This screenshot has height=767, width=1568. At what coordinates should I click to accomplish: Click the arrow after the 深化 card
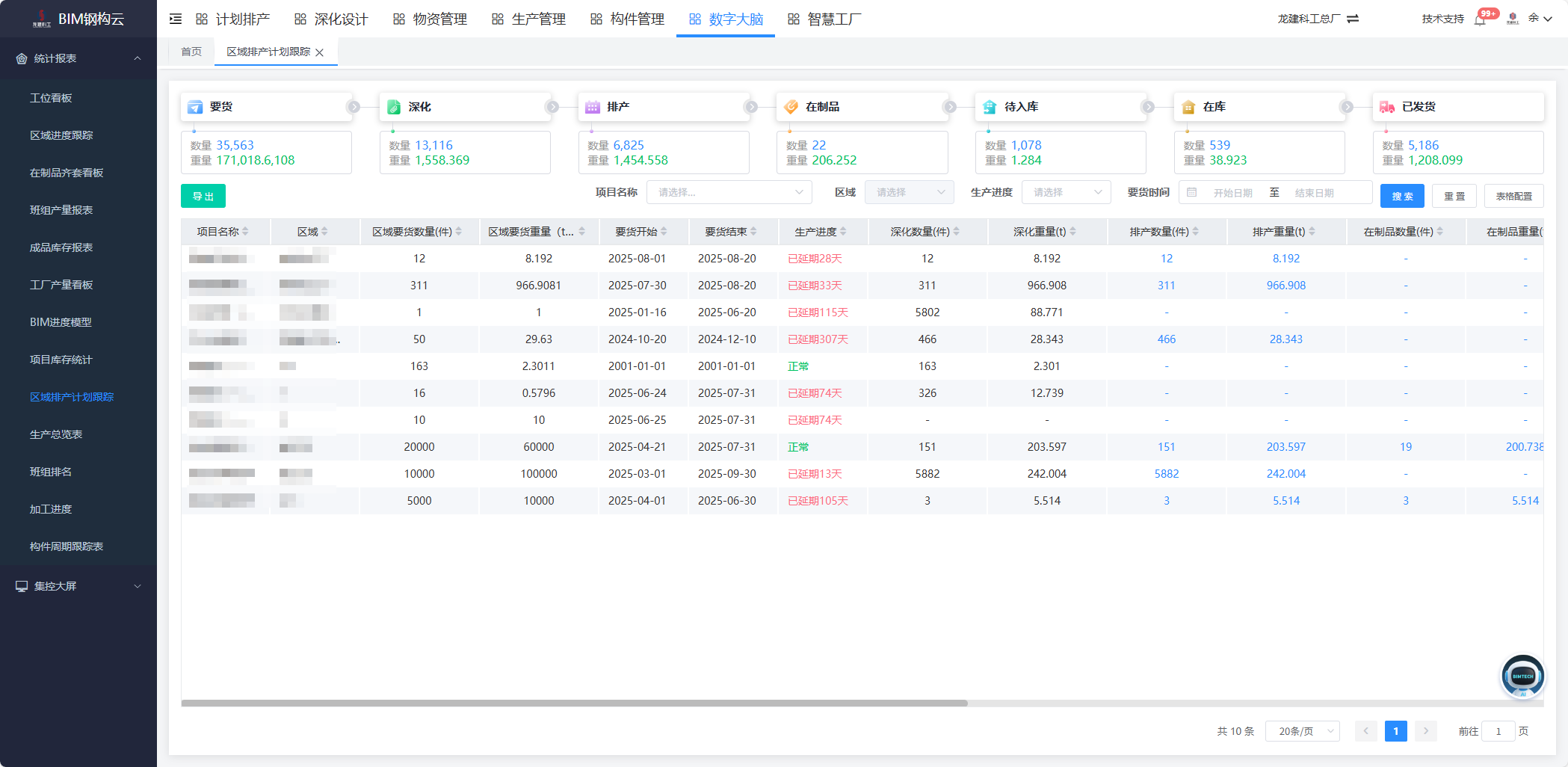552,107
